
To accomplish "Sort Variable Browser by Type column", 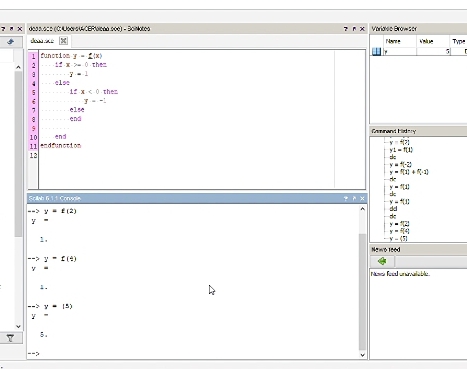I will (x=459, y=41).
